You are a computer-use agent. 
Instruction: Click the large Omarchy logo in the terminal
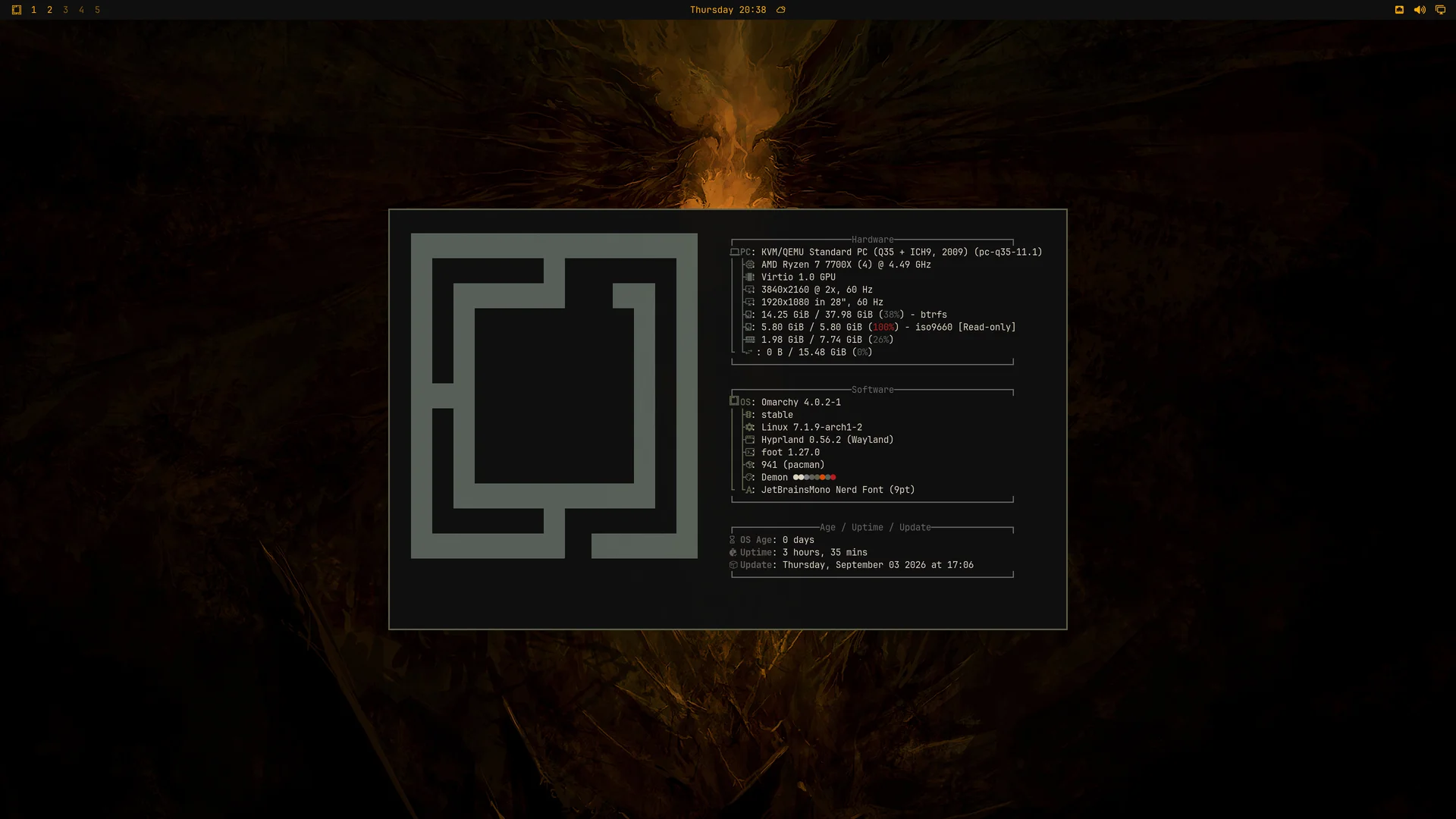[x=554, y=396]
